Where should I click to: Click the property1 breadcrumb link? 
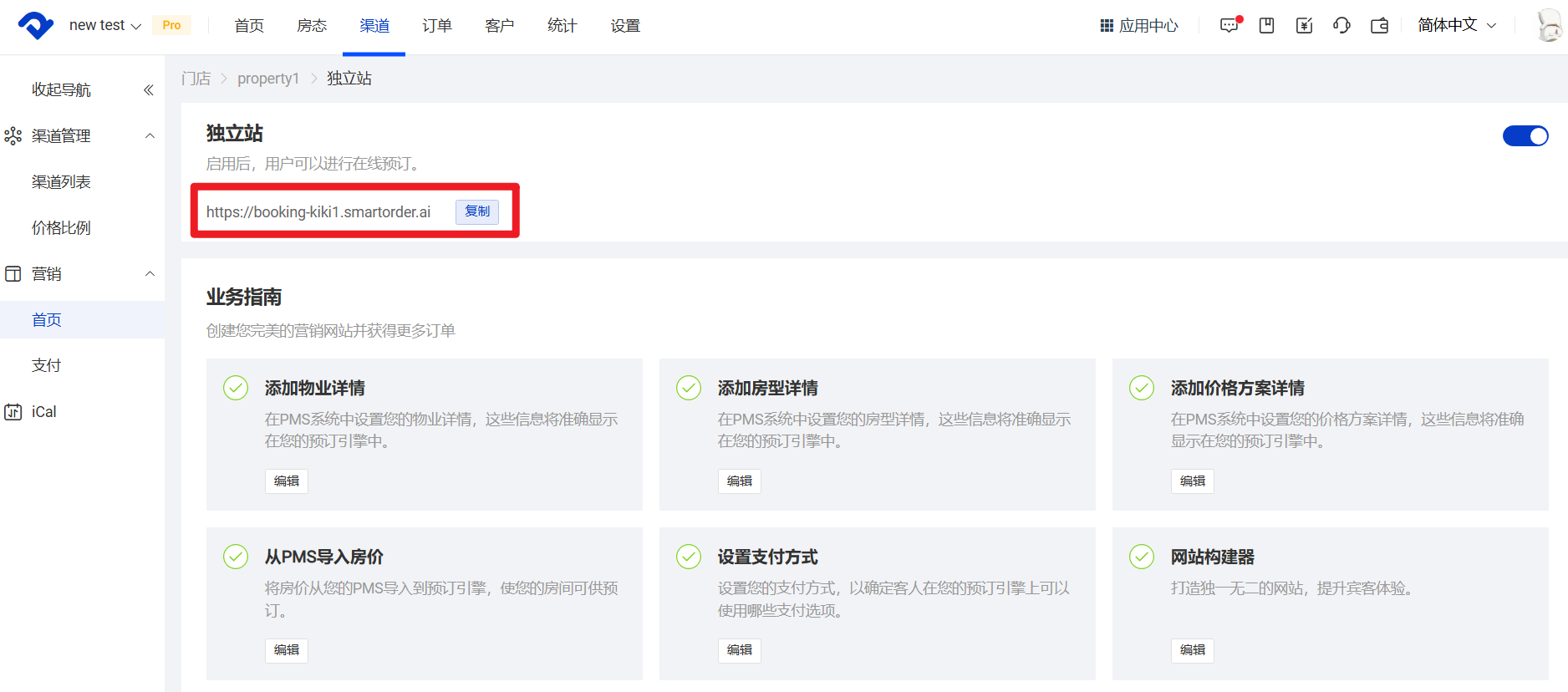pyautogui.click(x=268, y=79)
